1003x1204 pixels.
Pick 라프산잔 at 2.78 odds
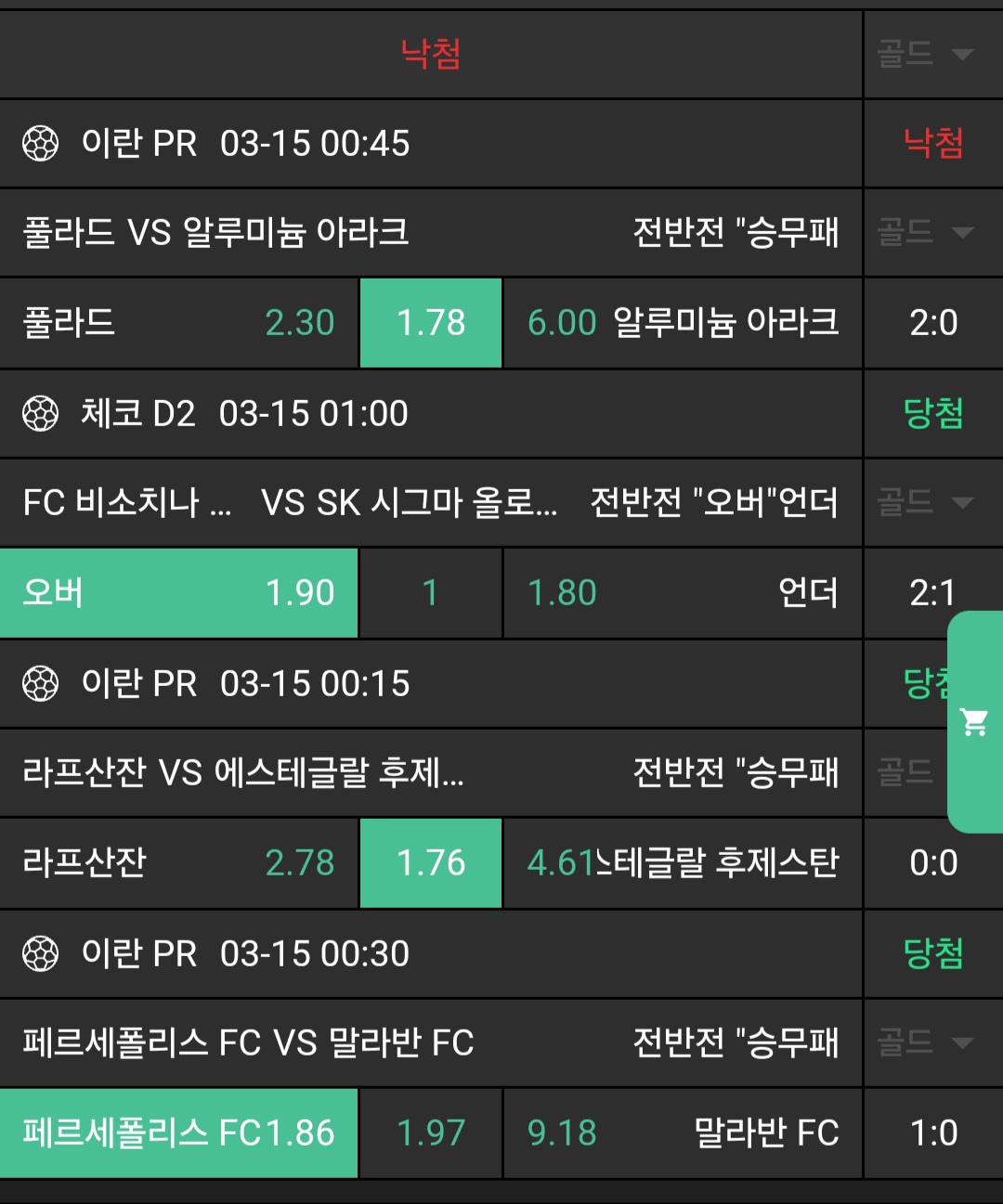click(179, 863)
